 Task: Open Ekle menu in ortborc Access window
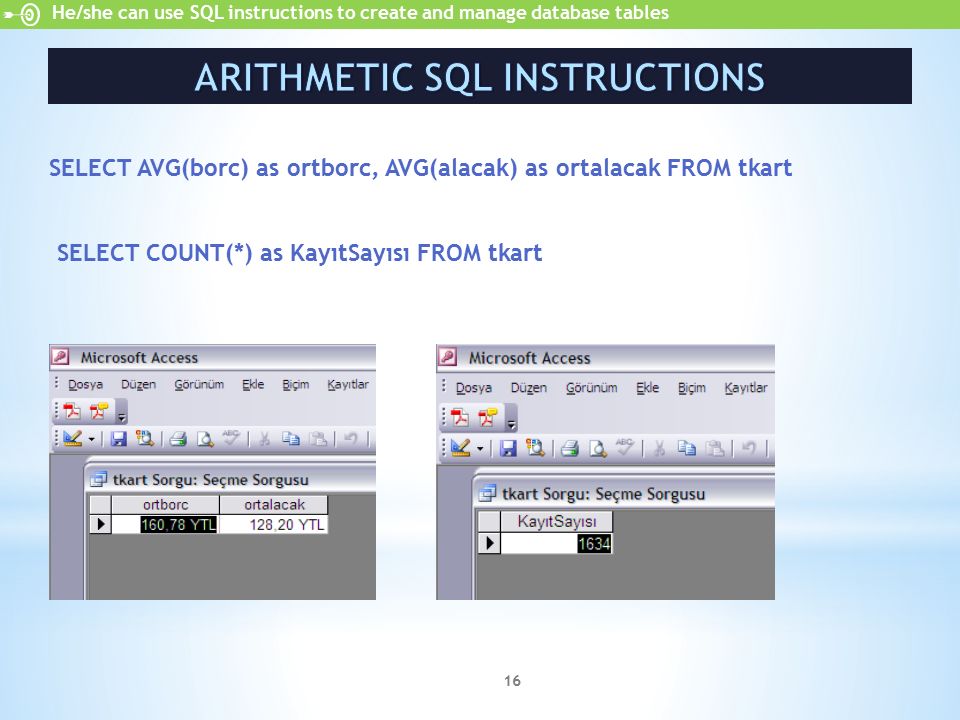tap(253, 384)
